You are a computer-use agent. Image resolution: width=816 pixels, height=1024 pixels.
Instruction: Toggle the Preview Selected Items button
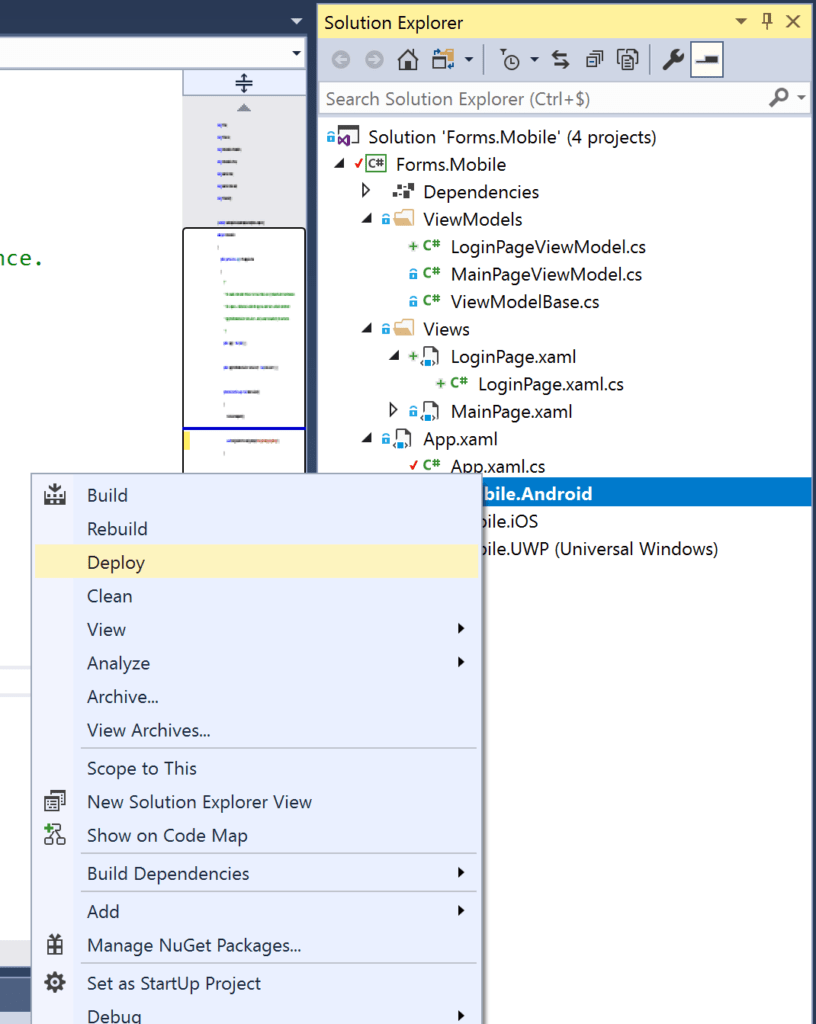(x=707, y=59)
